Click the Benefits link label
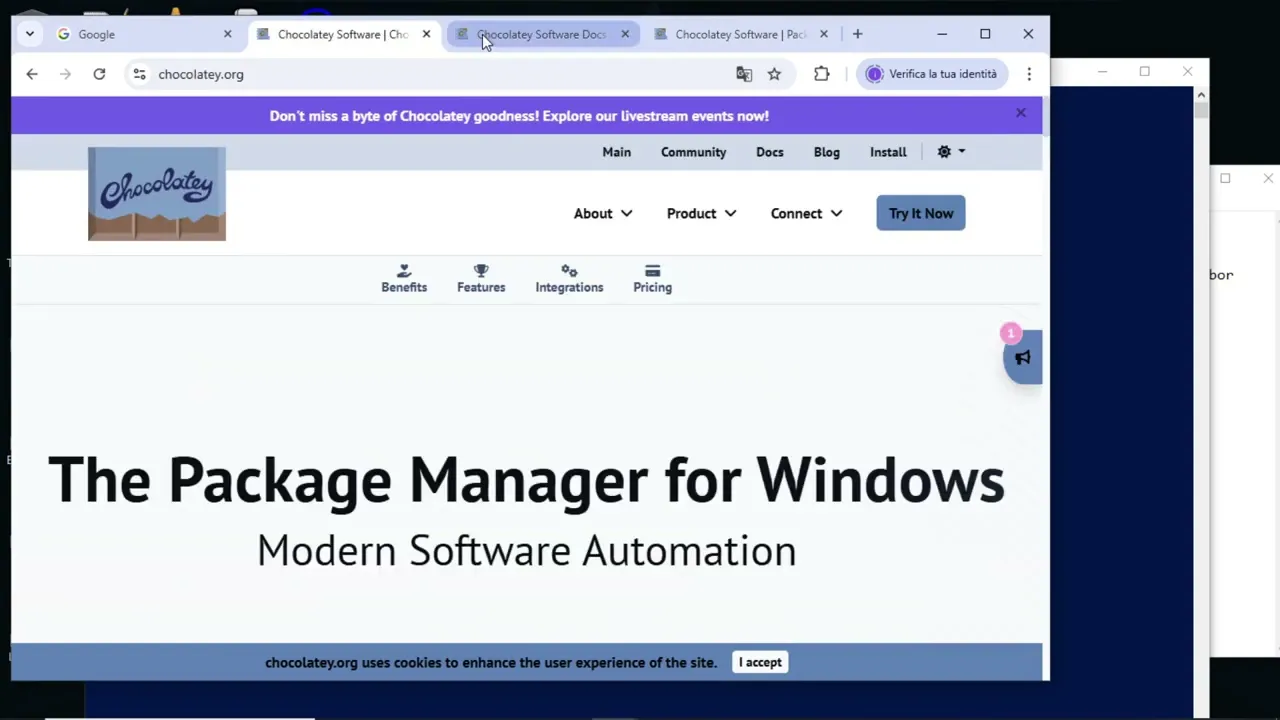The width and height of the screenshot is (1280, 720). [404, 287]
